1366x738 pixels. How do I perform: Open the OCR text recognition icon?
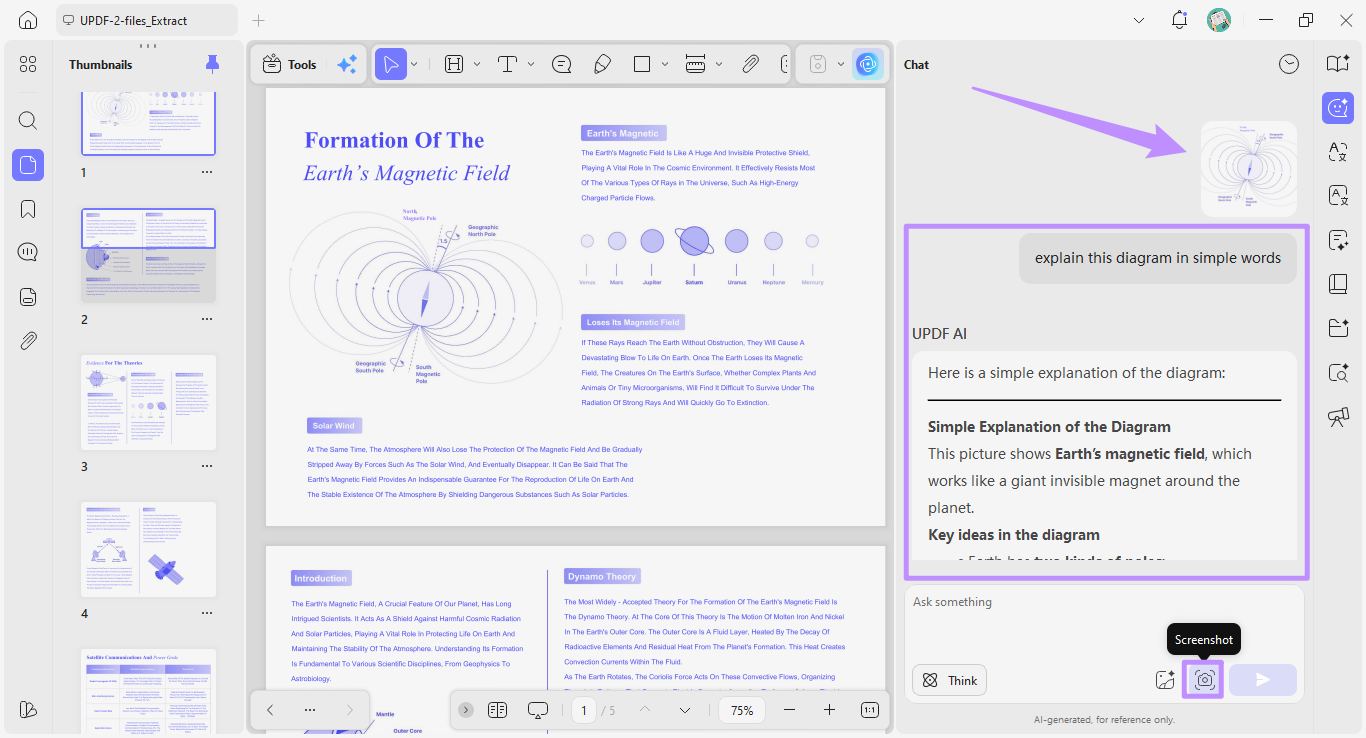(x=1338, y=196)
